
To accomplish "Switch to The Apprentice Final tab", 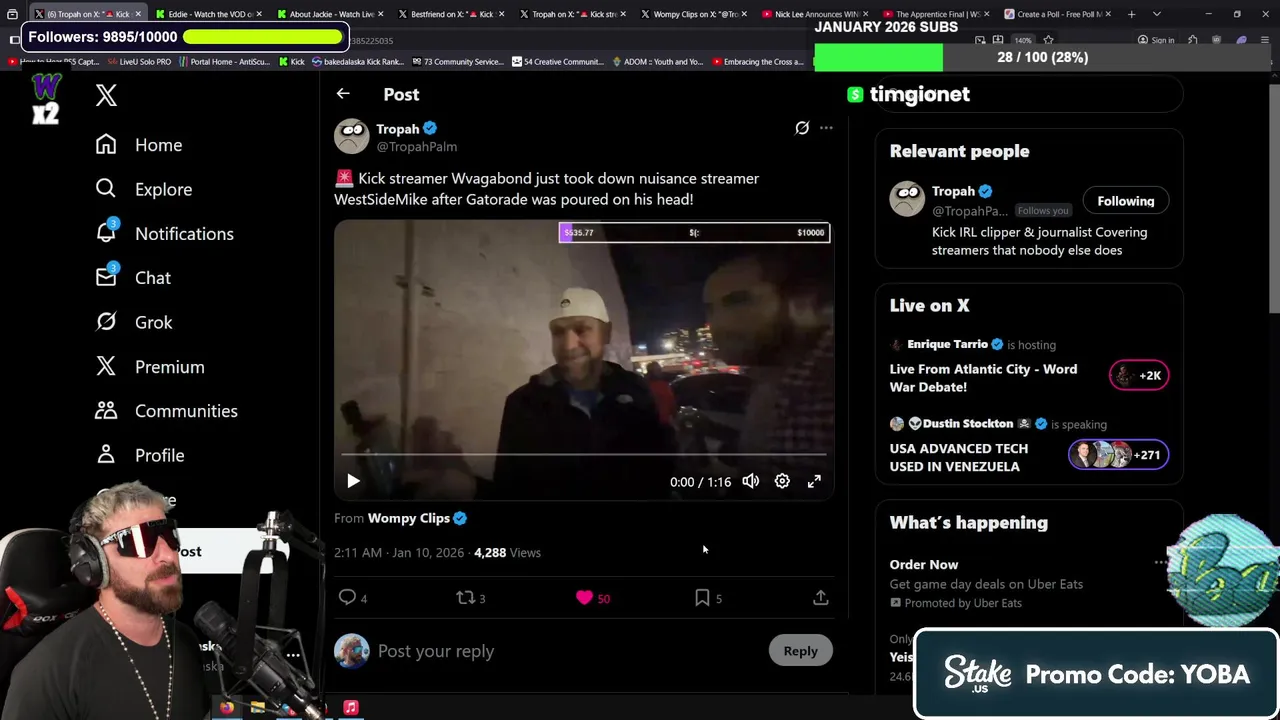I will click(934, 14).
